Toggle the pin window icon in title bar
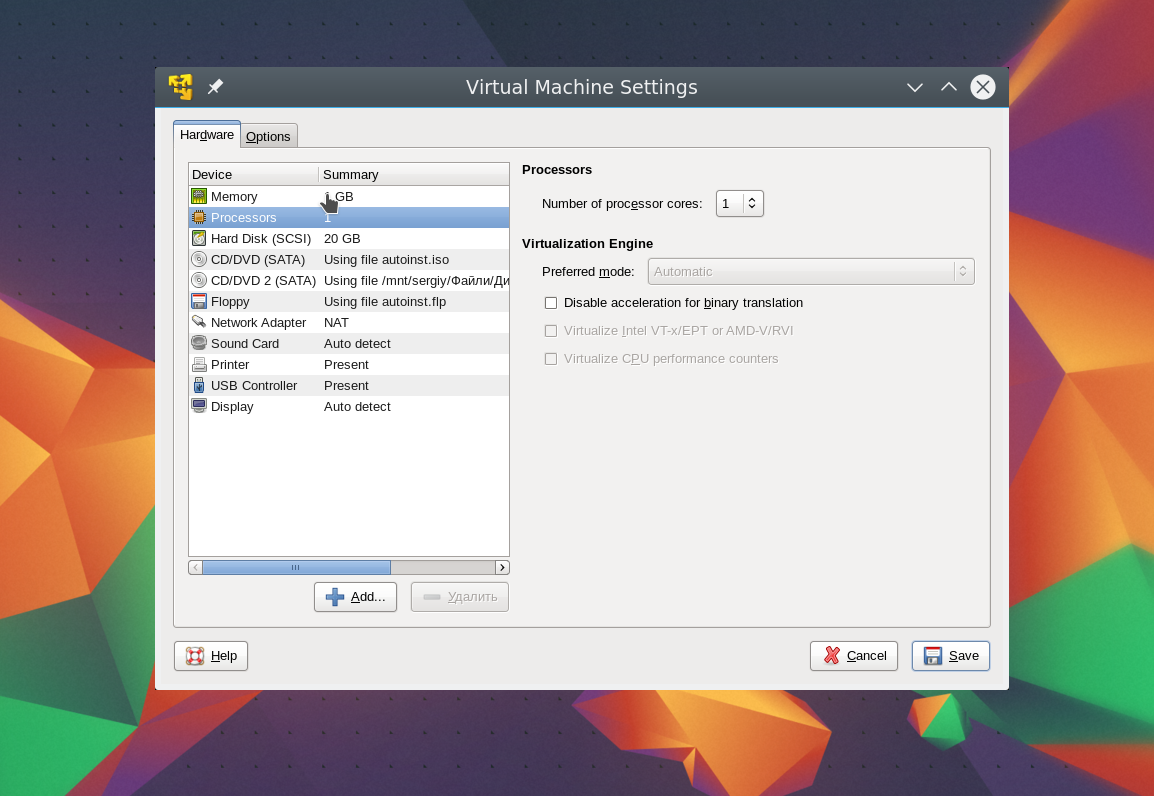 pos(215,87)
